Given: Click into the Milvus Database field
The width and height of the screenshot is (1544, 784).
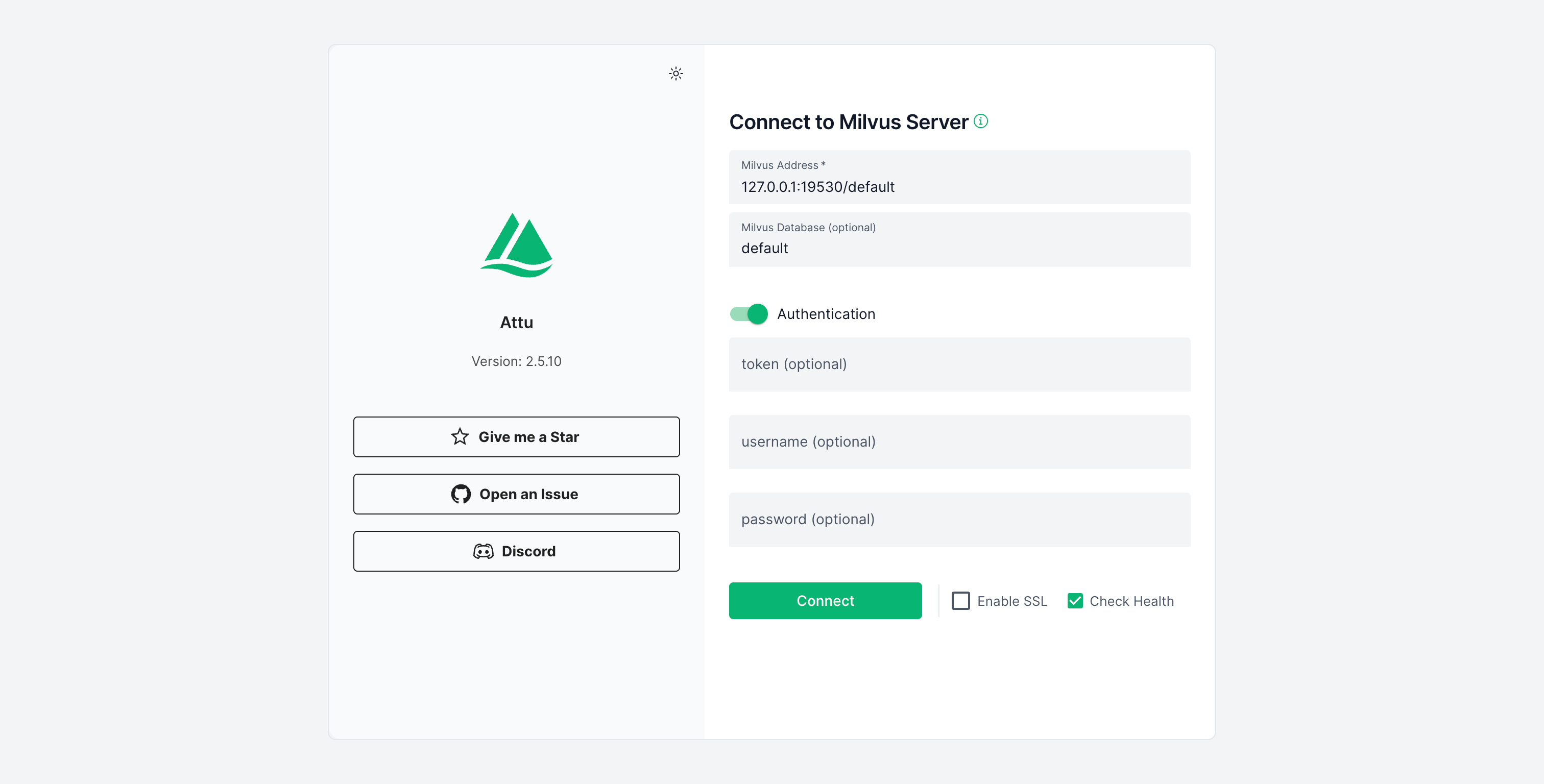Looking at the screenshot, I should (x=959, y=248).
